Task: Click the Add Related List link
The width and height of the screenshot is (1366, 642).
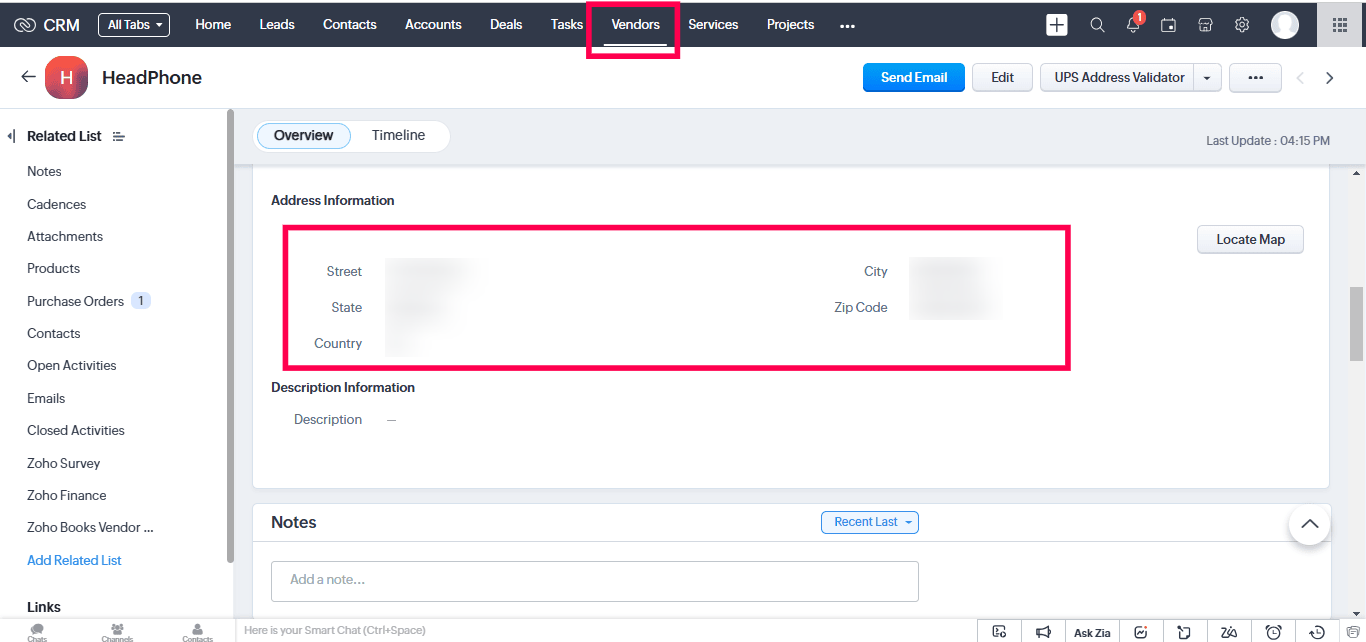Action: (x=74, y=560)
